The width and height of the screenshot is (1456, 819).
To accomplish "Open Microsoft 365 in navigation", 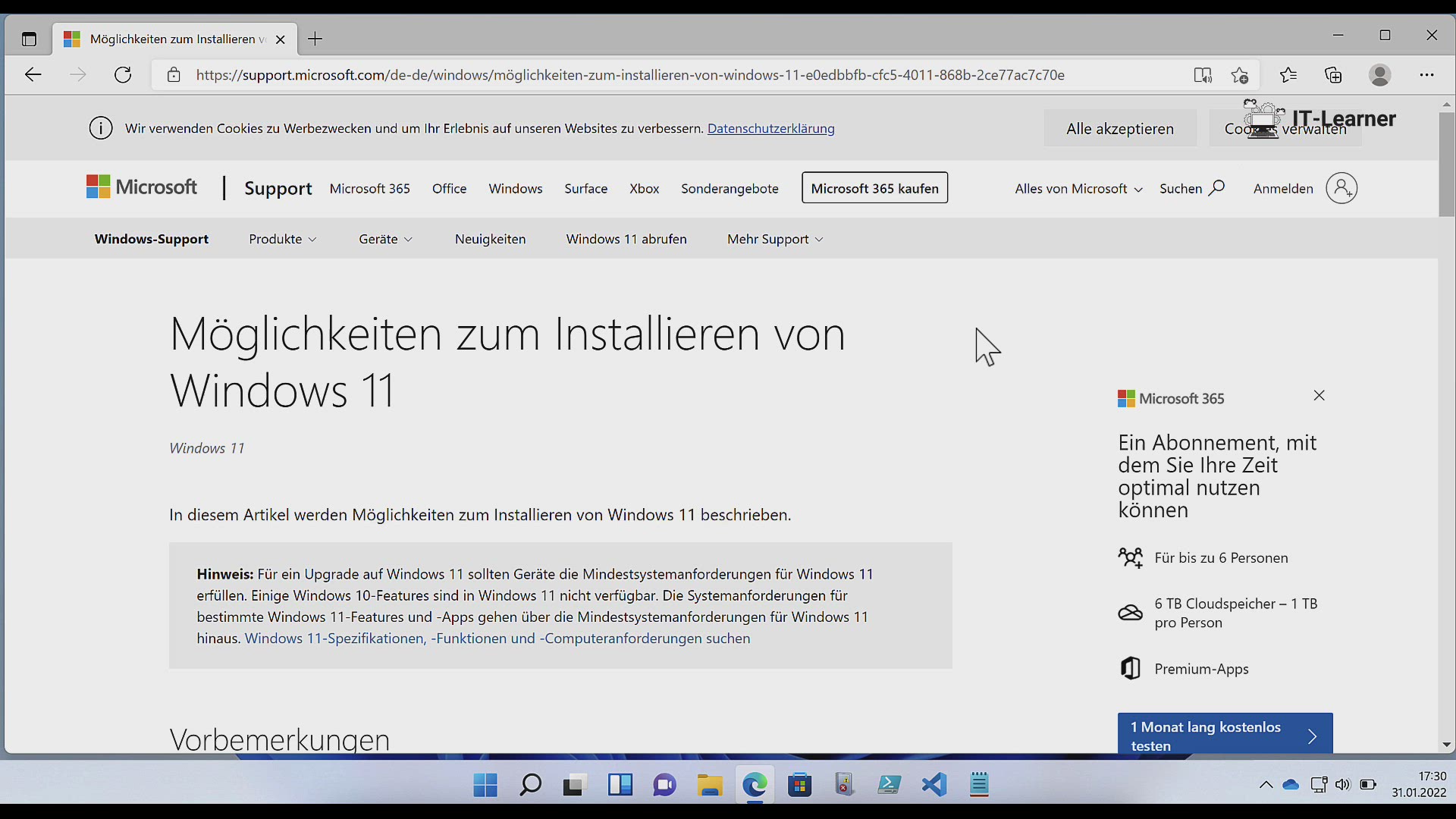I will 370,188.
